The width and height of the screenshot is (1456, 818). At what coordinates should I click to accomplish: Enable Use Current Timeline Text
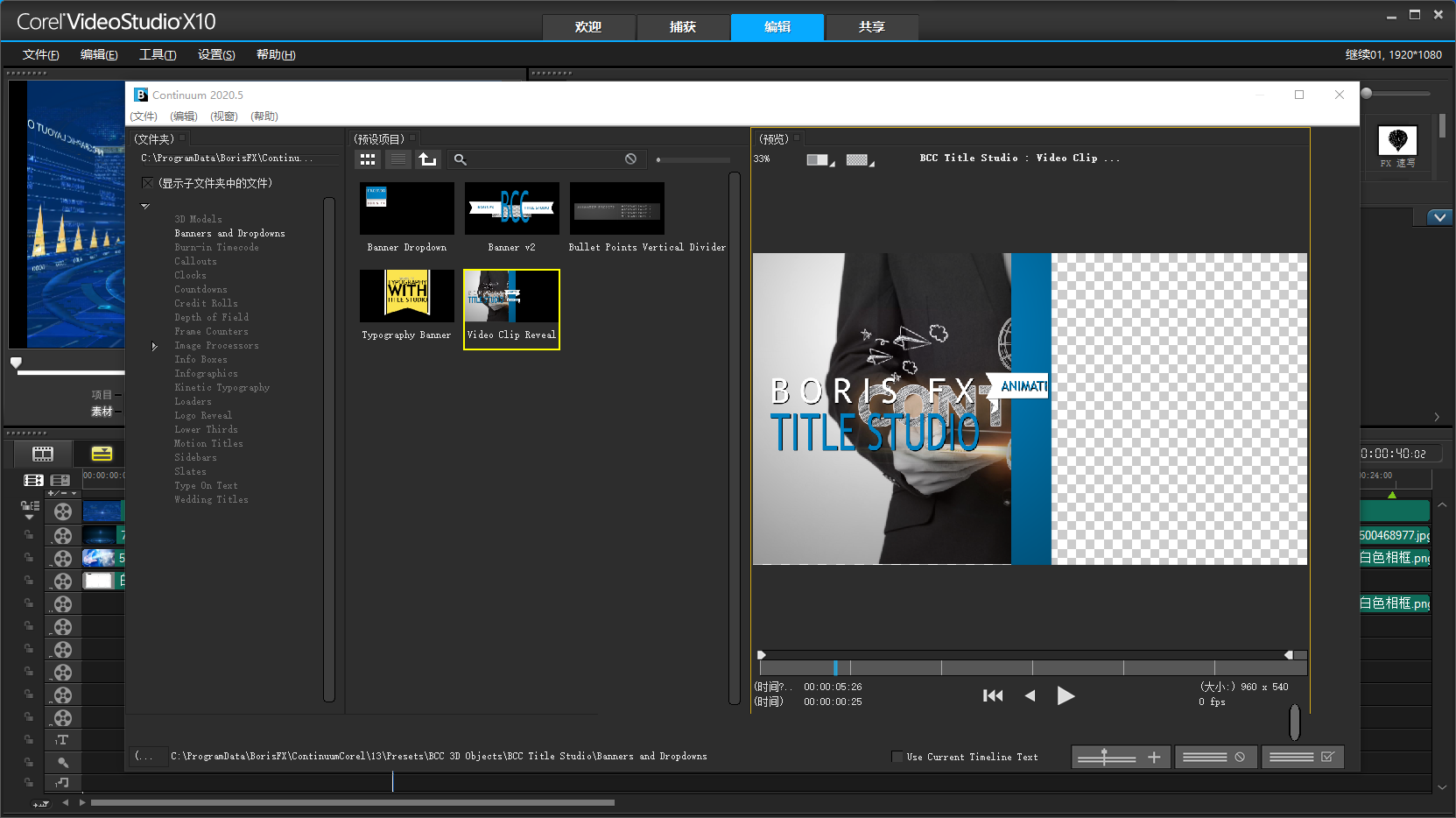coord(897,757)
